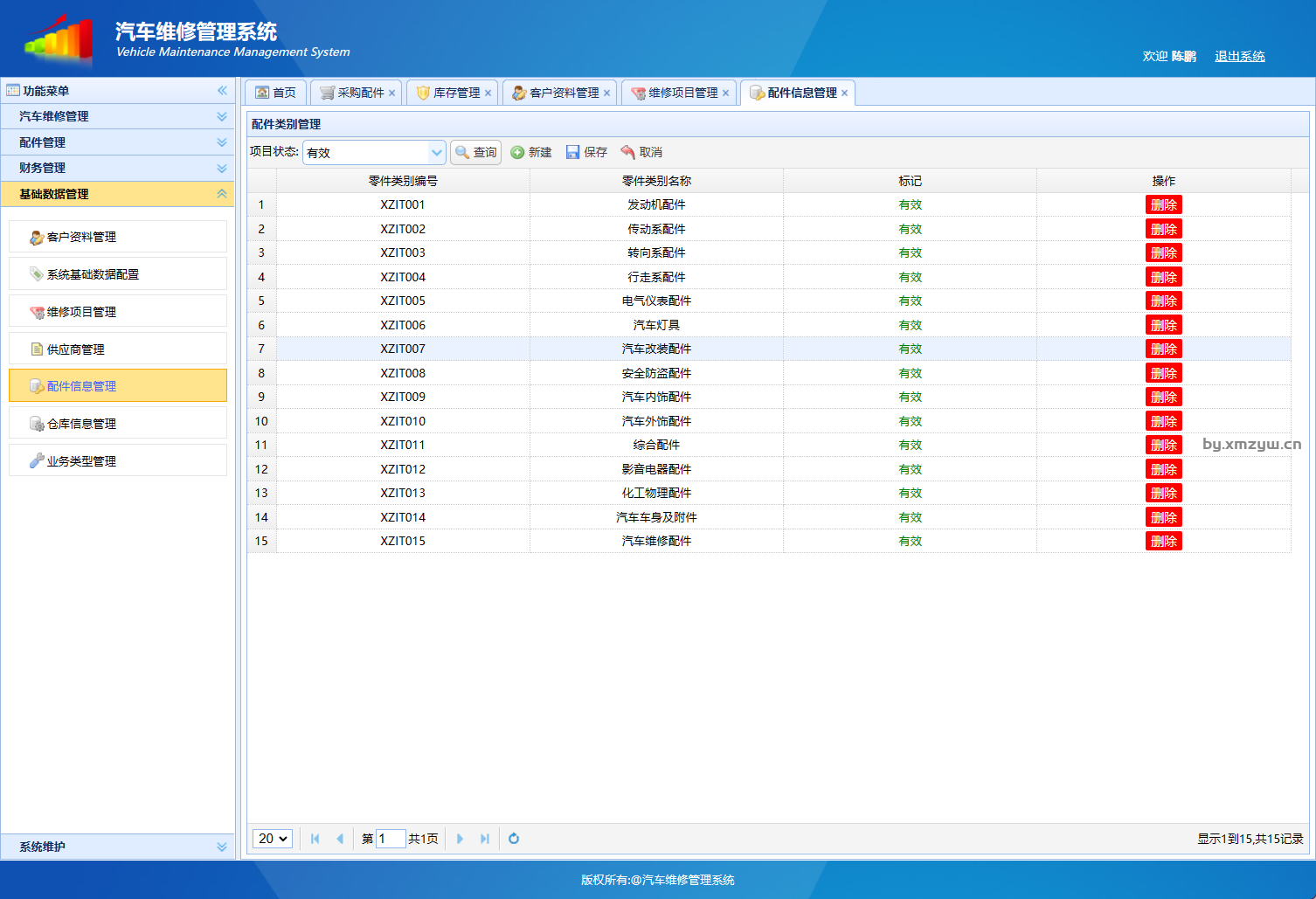Click the 保存 save button

click(x=586, y=152)
